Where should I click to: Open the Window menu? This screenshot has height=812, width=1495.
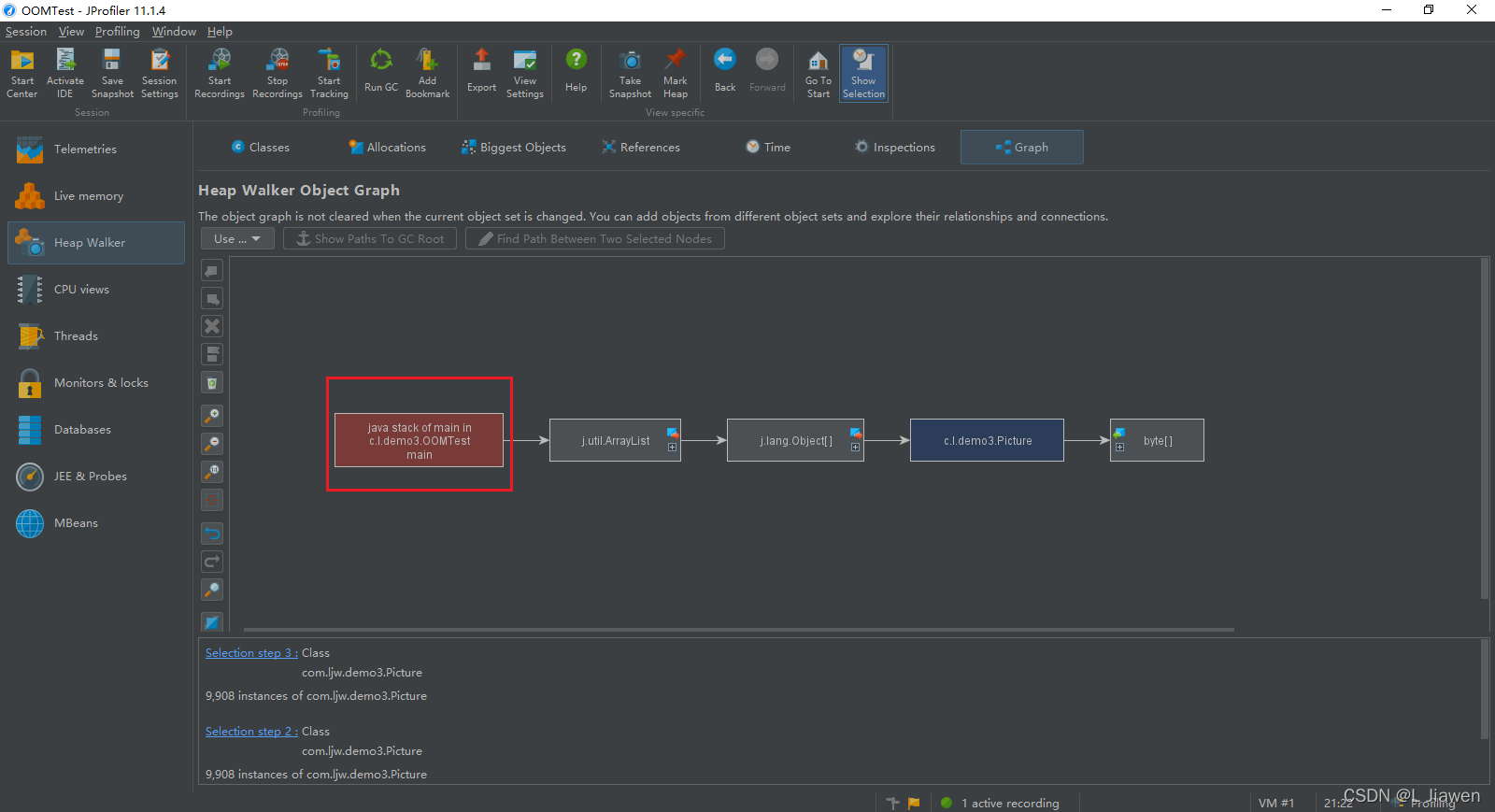174,32
